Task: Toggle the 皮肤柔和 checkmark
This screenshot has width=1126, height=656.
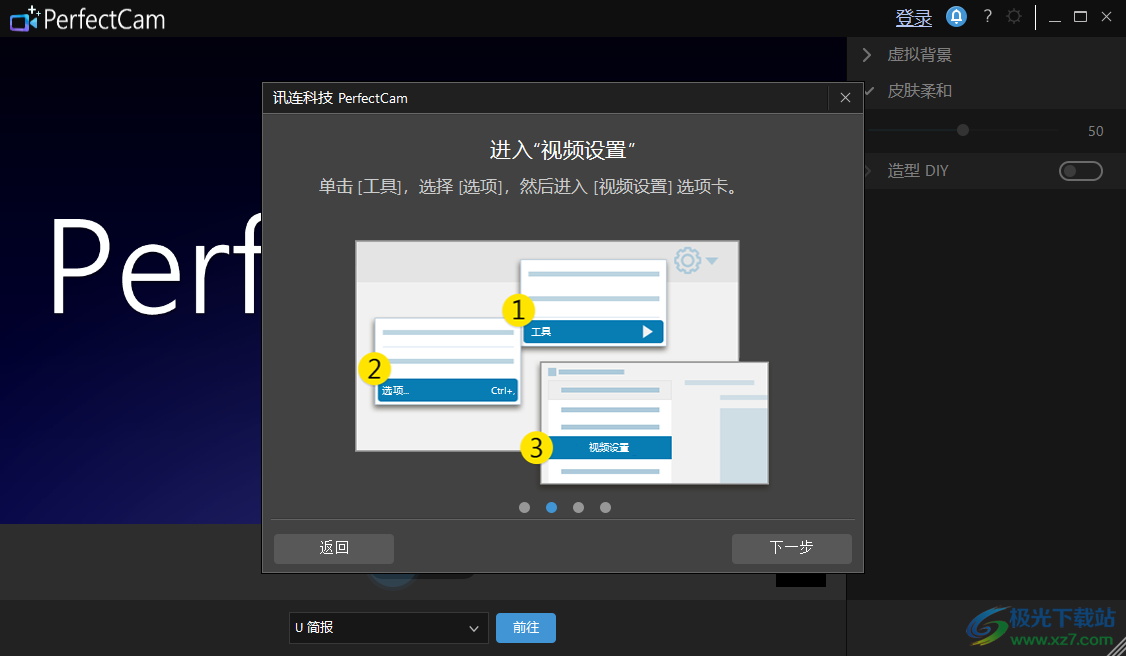Action: [x=870, y=90]
